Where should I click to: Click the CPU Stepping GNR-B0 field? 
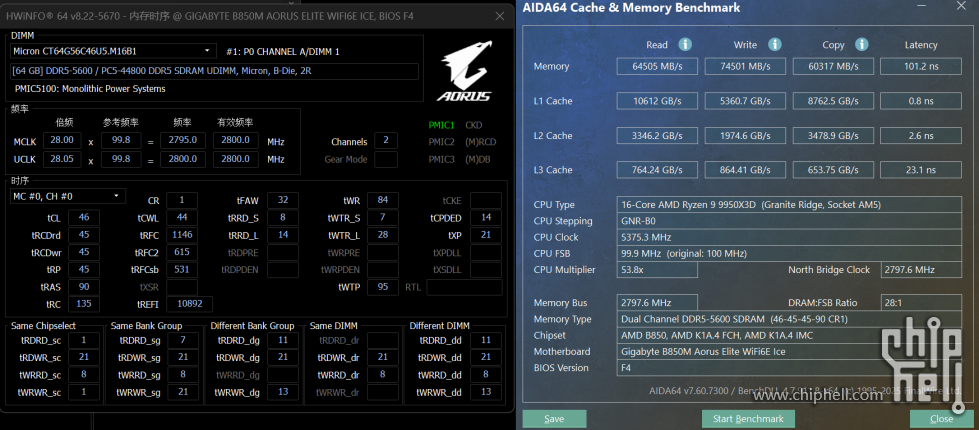point(789,221)
